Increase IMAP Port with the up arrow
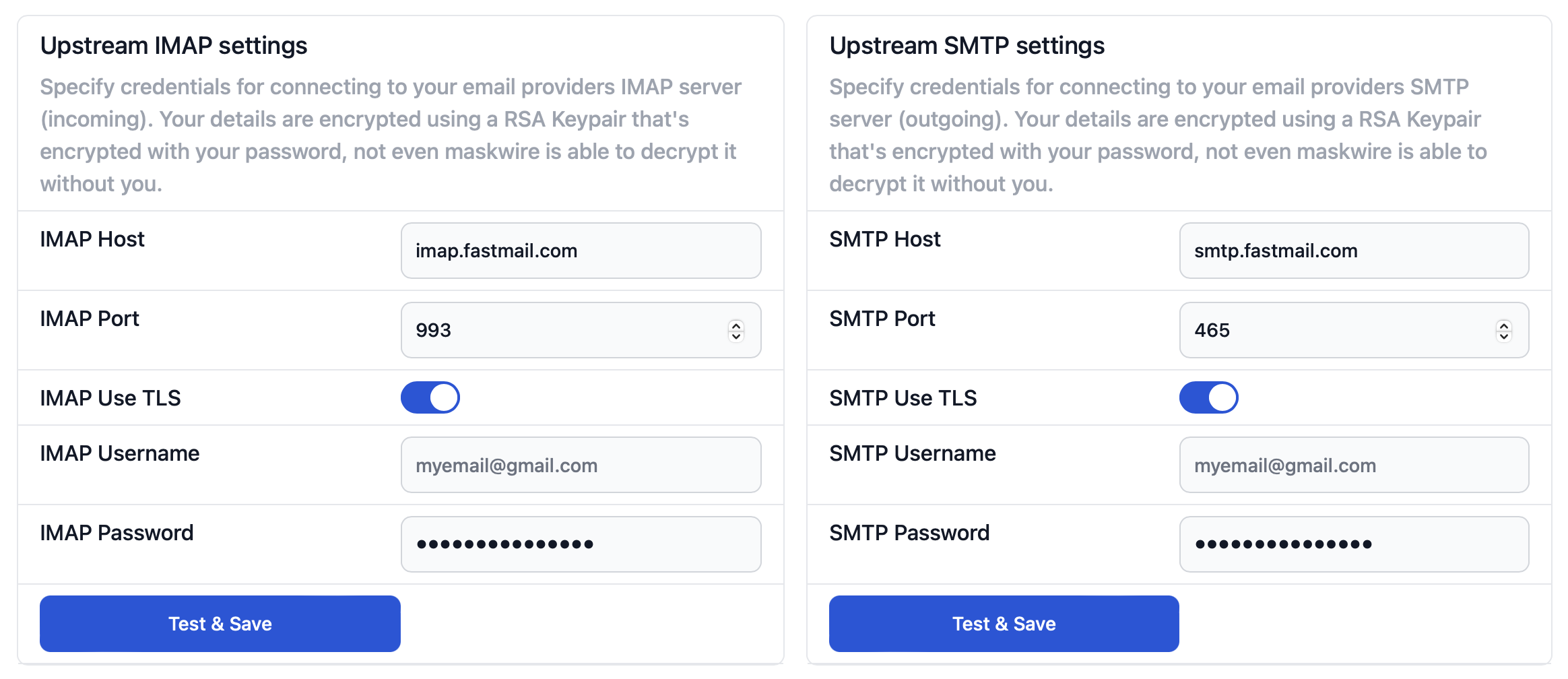This screenshot has height=679, width=1568. click(x=736, y=325)
